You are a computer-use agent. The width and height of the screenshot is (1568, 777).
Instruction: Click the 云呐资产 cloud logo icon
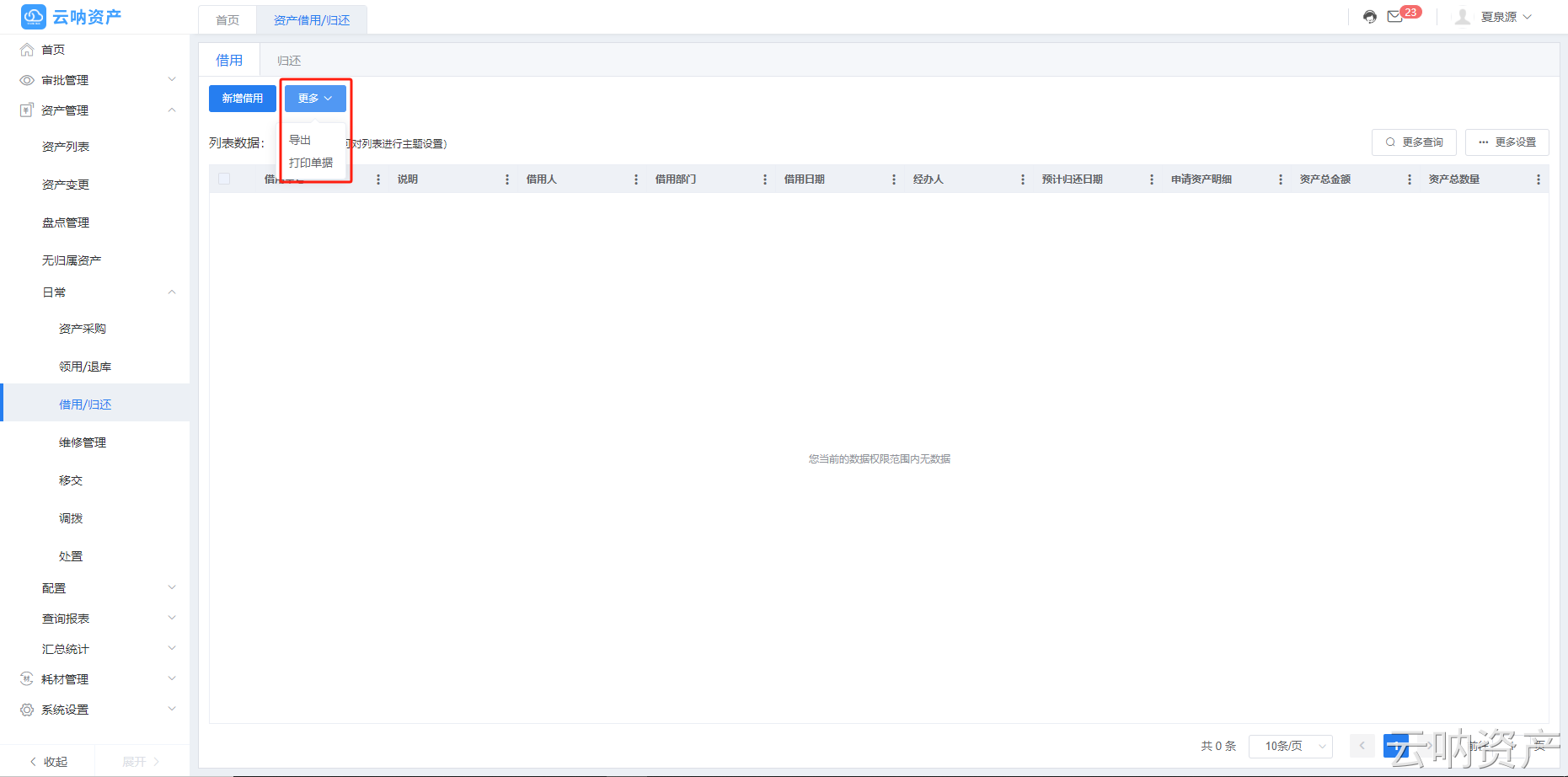click(x=34, y=16)
